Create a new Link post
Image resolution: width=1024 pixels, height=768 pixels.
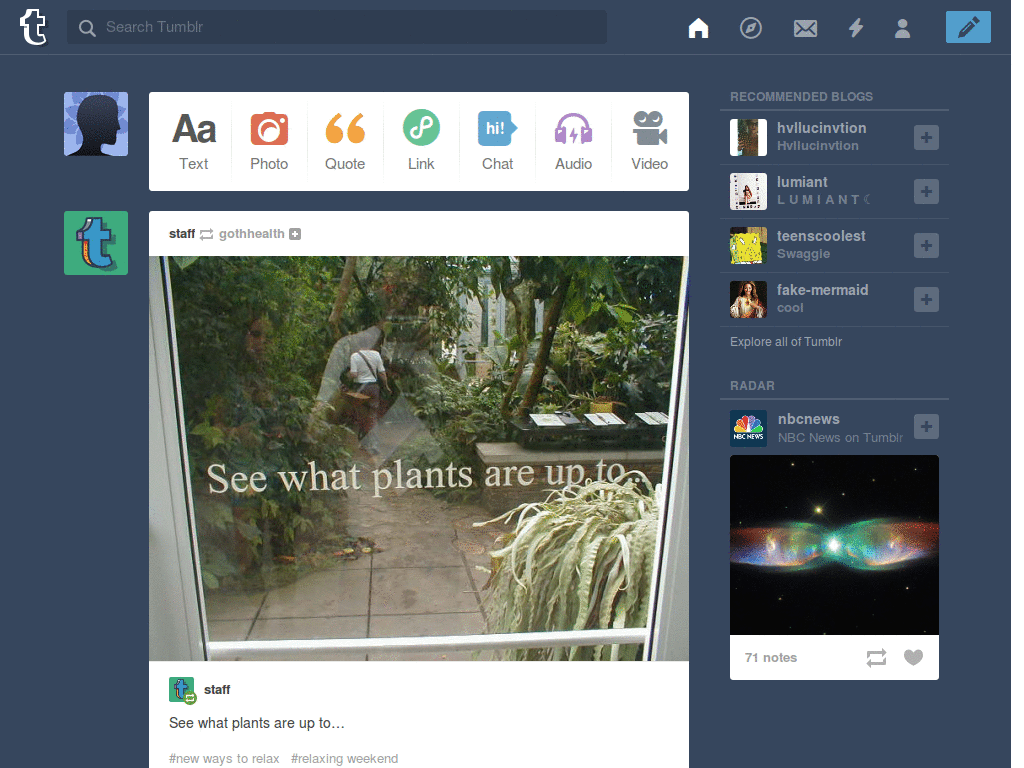[421, 141]
